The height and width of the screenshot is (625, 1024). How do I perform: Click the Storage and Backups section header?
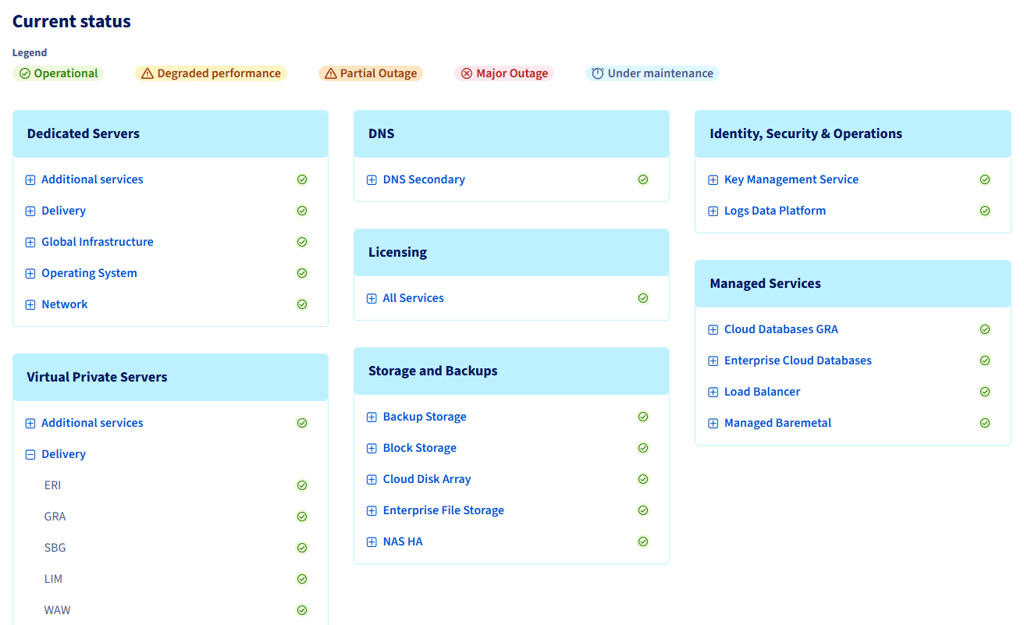tap(511, 371)
